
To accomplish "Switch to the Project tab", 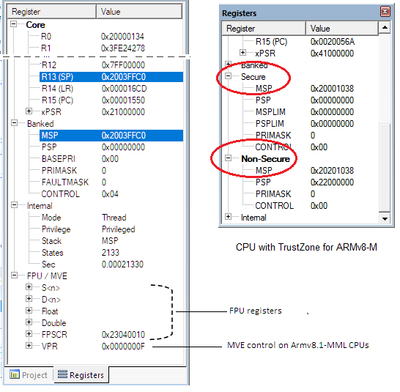I will pos(29,375).
